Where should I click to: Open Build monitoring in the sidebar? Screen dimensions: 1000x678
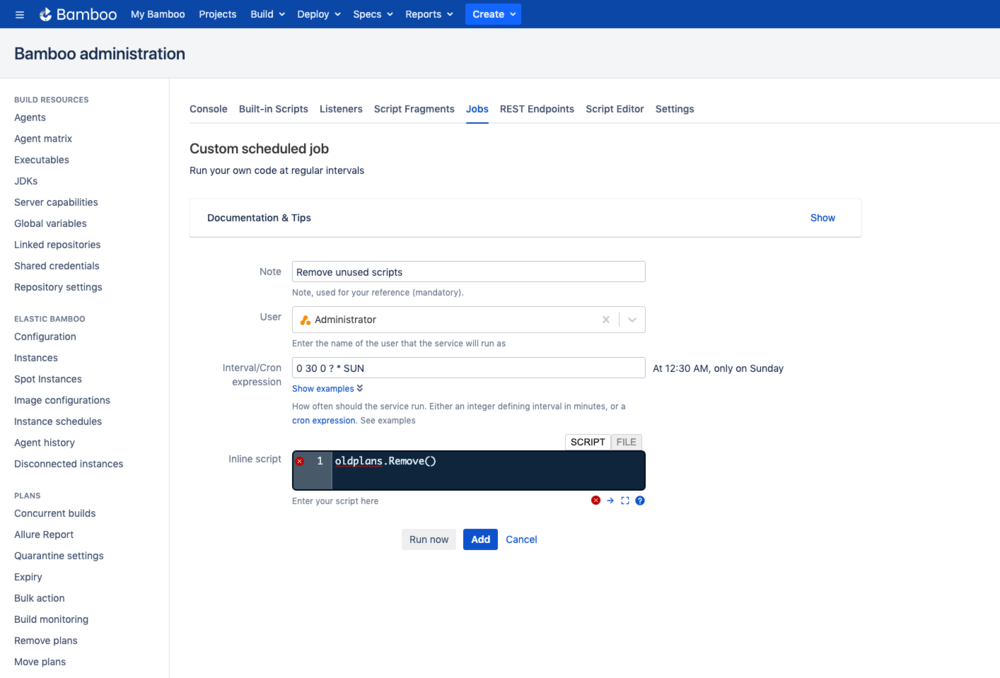[51, 619]
